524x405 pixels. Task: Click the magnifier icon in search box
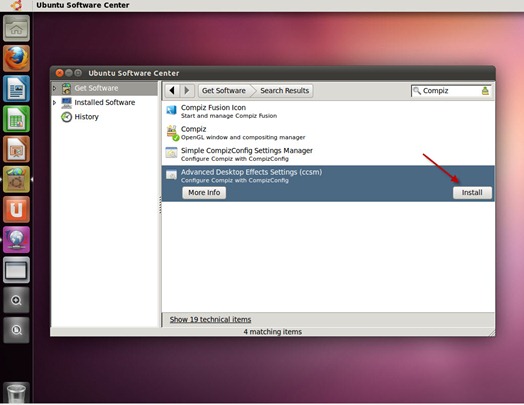coord(417,91)
